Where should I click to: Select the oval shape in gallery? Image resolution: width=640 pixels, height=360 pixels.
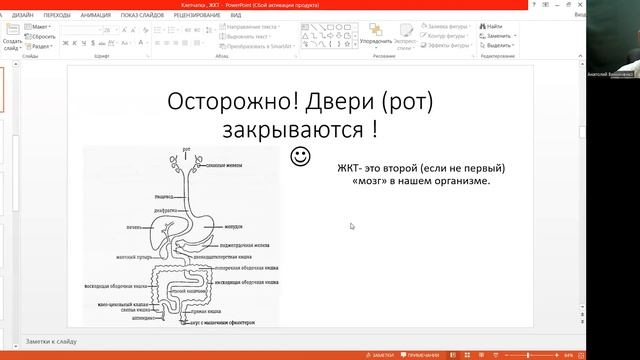339,27
